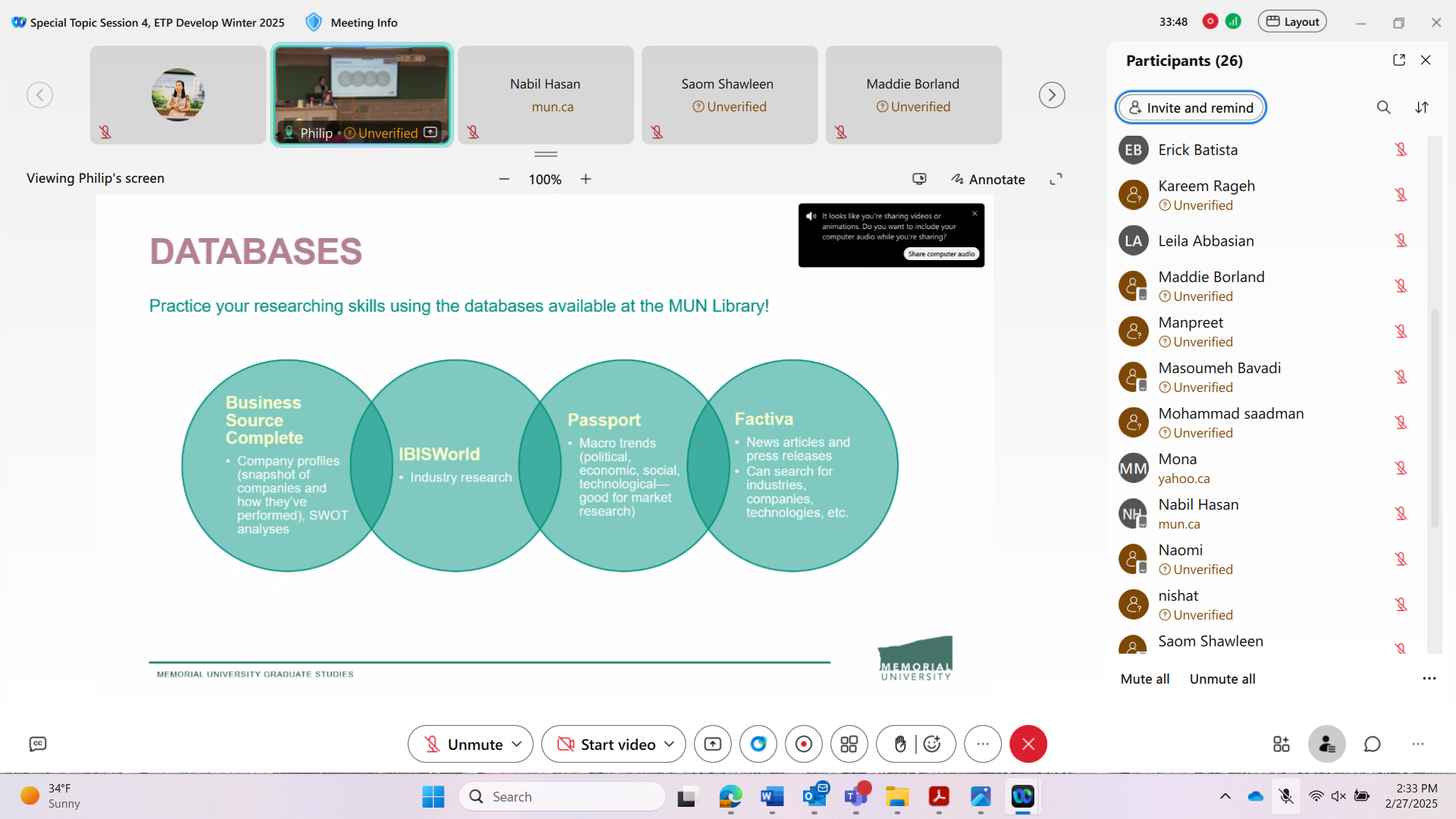1456x819 pixels.
Task: Click Invite and remind button
Action: 1191,108
